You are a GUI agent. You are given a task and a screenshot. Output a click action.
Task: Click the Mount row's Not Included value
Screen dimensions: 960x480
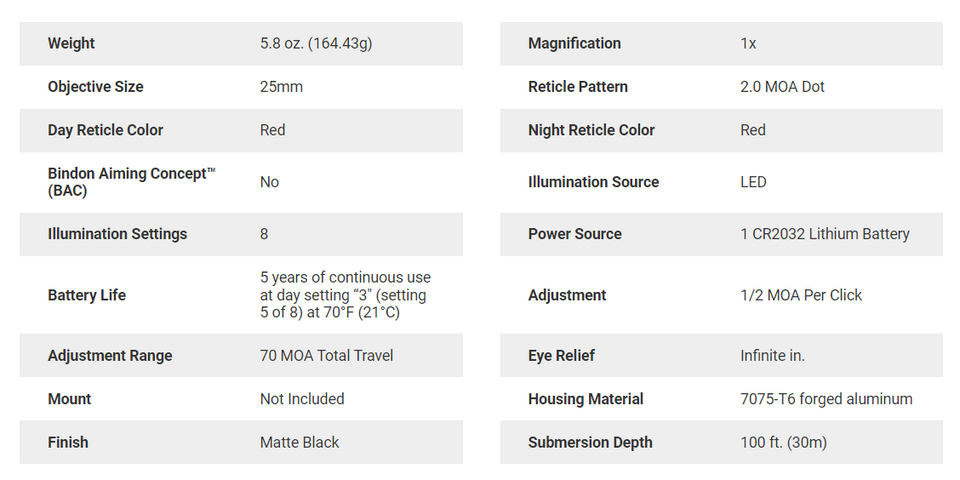302,399
